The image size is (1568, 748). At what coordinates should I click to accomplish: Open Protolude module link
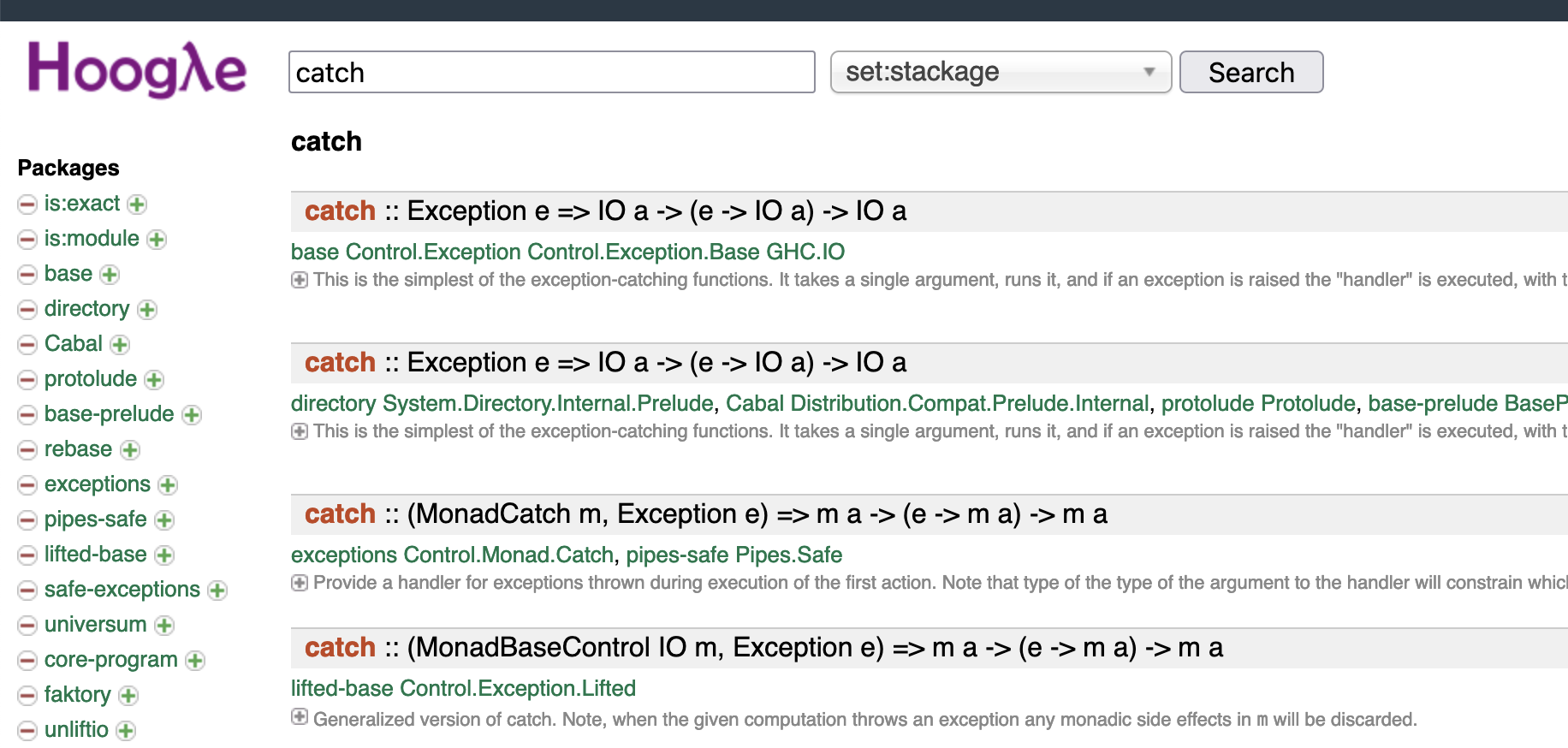point(1309,403)
